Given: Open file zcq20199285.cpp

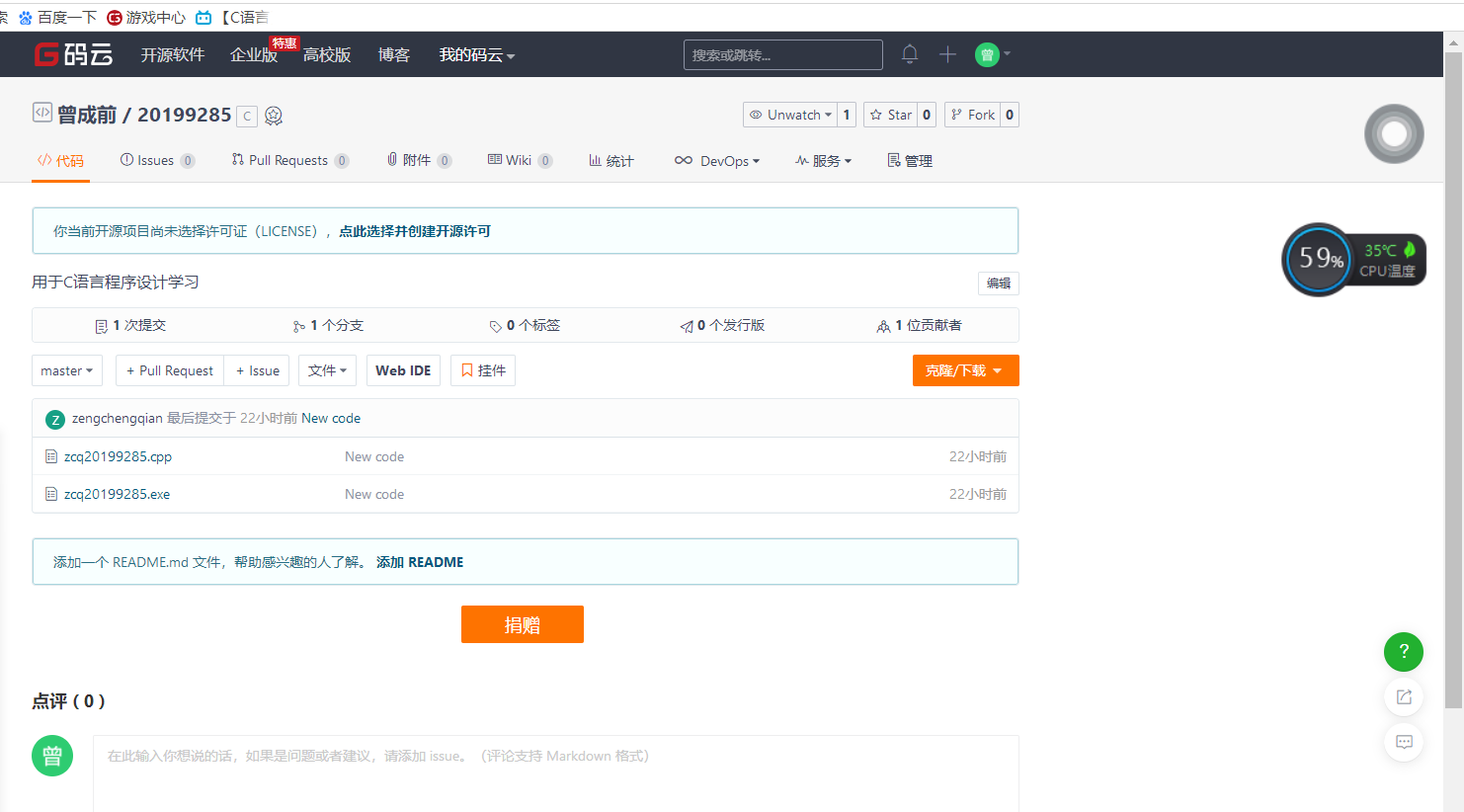Looking at the screenshot, I should (x=119, y=456).
